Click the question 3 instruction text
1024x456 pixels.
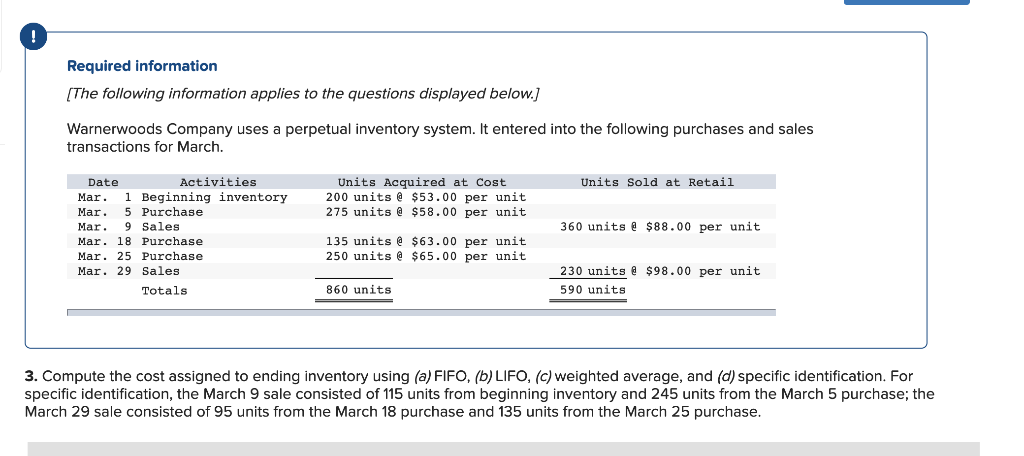click(x=478, y=394)
